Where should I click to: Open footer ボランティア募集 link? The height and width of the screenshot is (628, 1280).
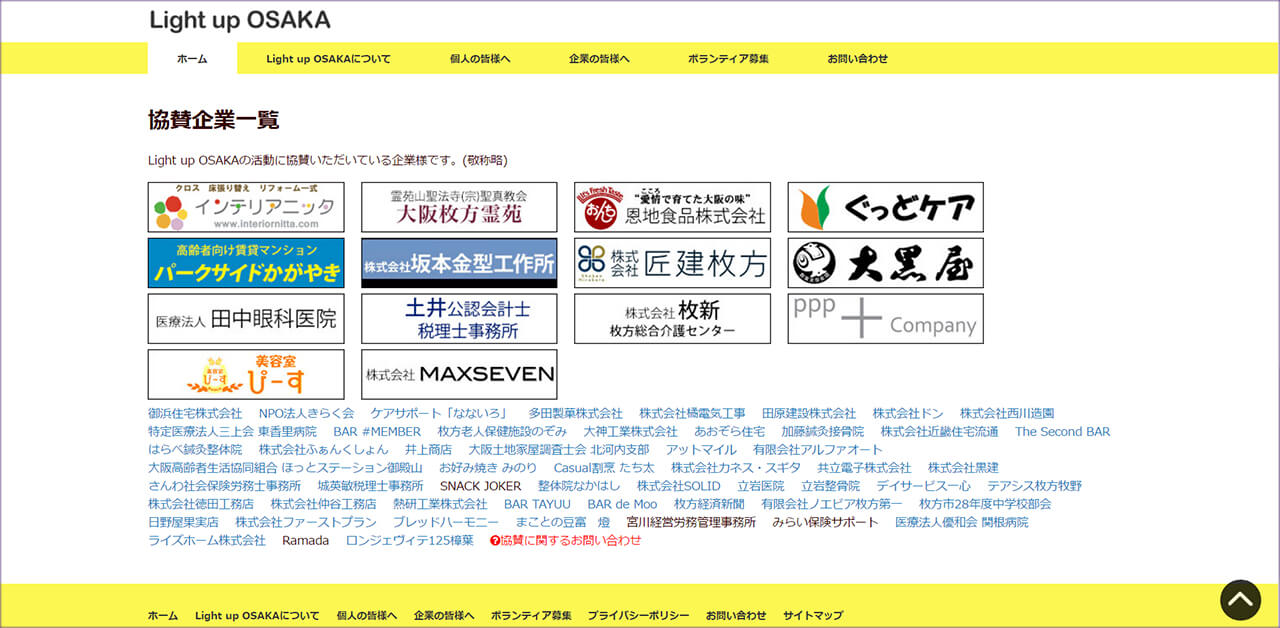[531, 615]
